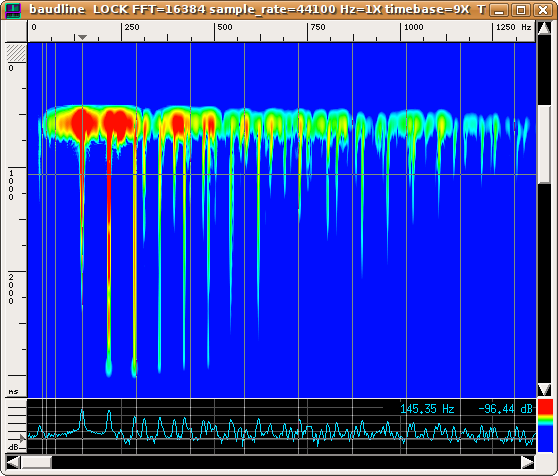Click the vertical scrollbar up arrow

click(544, 28)
